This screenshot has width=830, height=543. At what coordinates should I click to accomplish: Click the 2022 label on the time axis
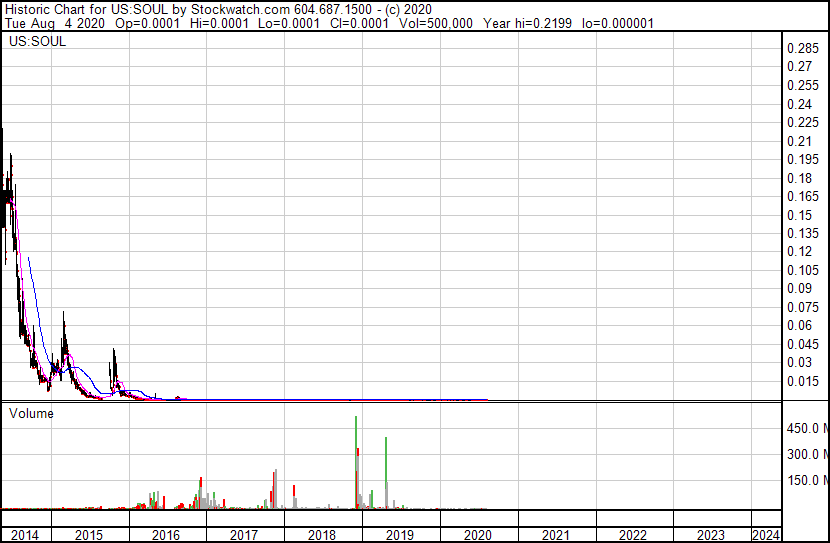click(x=634, y=535)
